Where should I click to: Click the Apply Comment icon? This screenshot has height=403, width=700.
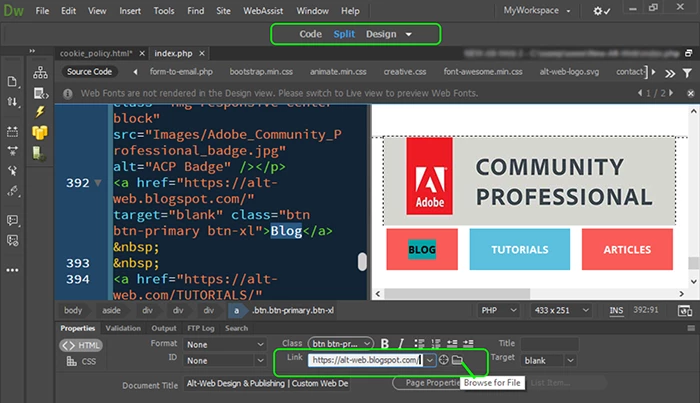pyautogui.click(x=12, y=220)
